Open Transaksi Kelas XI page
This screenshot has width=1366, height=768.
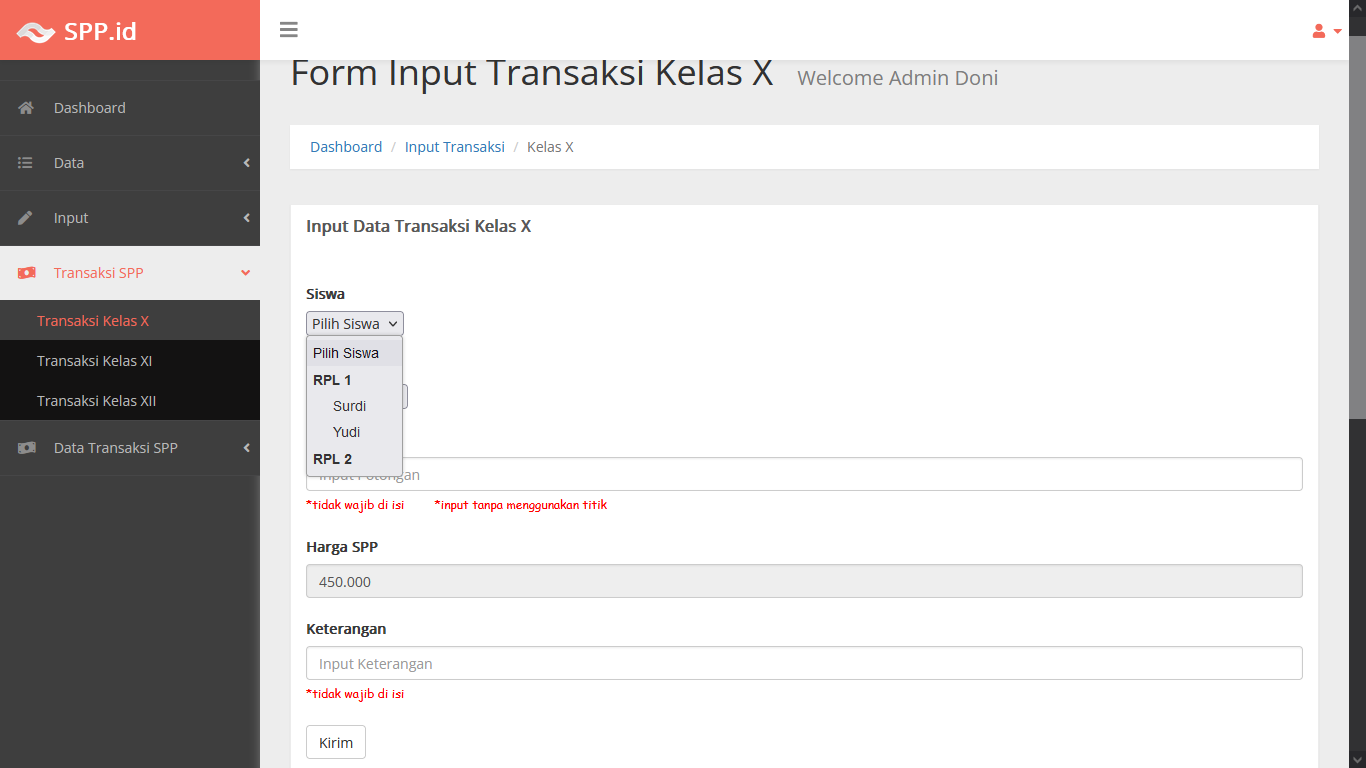94,361
